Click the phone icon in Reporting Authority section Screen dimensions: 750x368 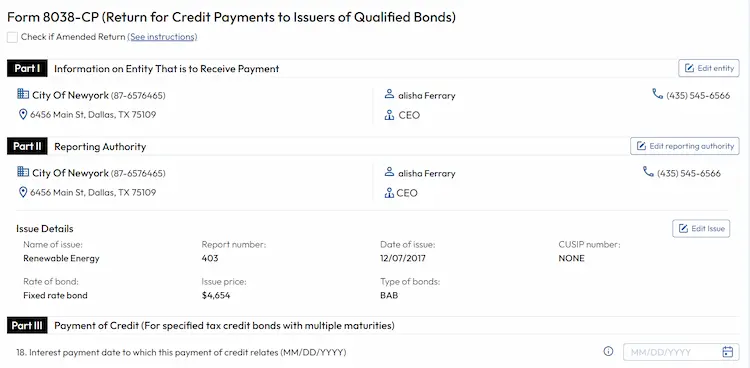648,172
